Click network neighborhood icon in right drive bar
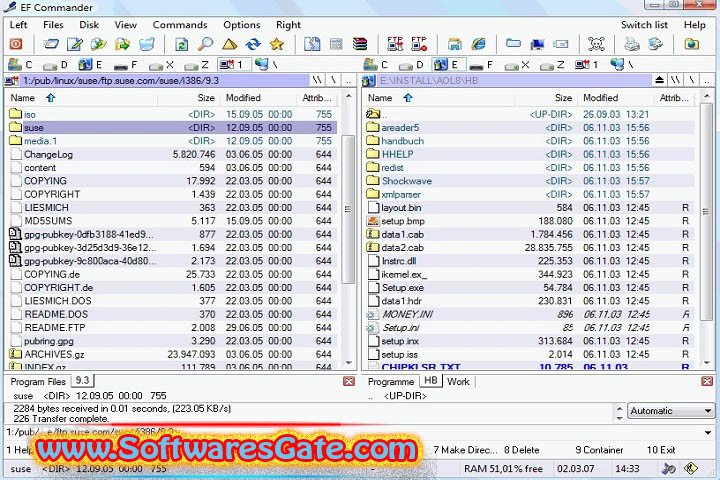720x480 pixels. coord(622,65)
